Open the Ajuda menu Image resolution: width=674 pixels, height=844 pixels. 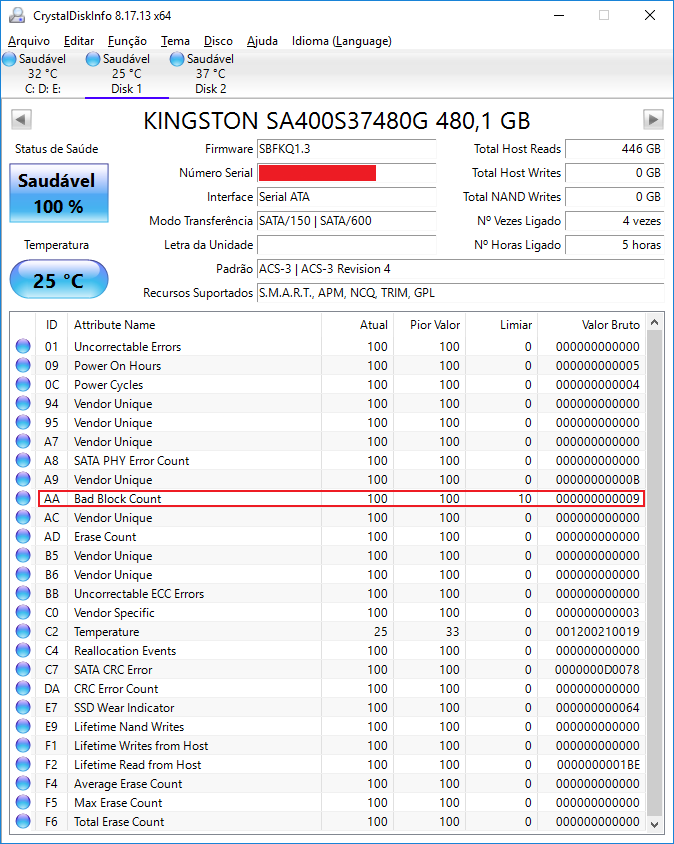click(x=262, y=41)
